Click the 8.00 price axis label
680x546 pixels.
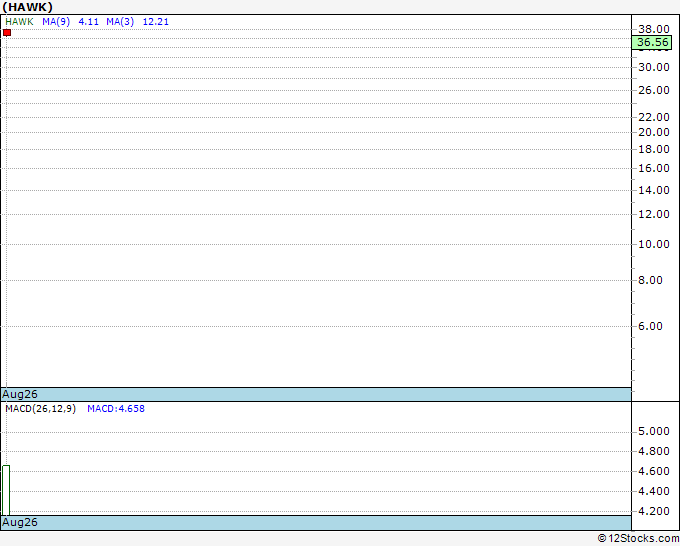(x=650, y=280)
